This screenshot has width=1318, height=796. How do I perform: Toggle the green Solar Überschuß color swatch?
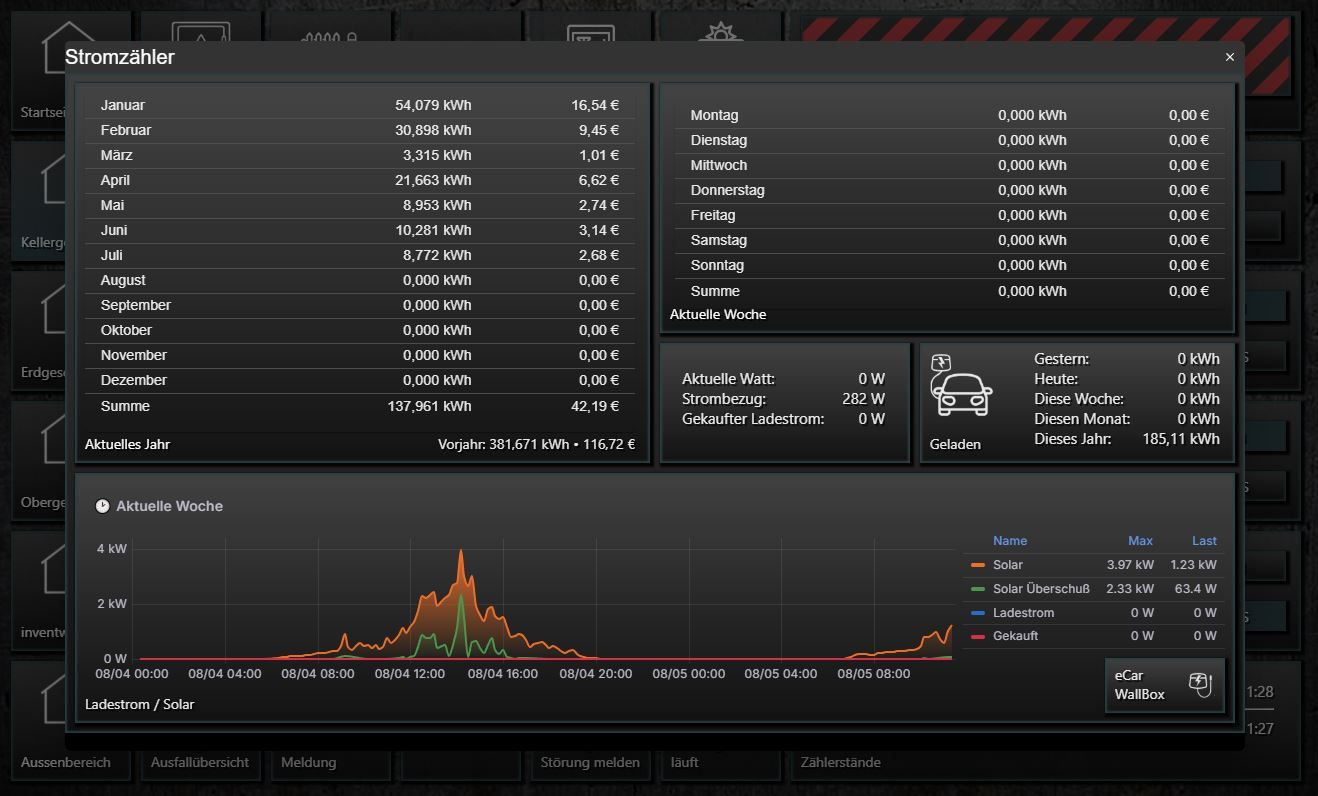coord(978,589)
